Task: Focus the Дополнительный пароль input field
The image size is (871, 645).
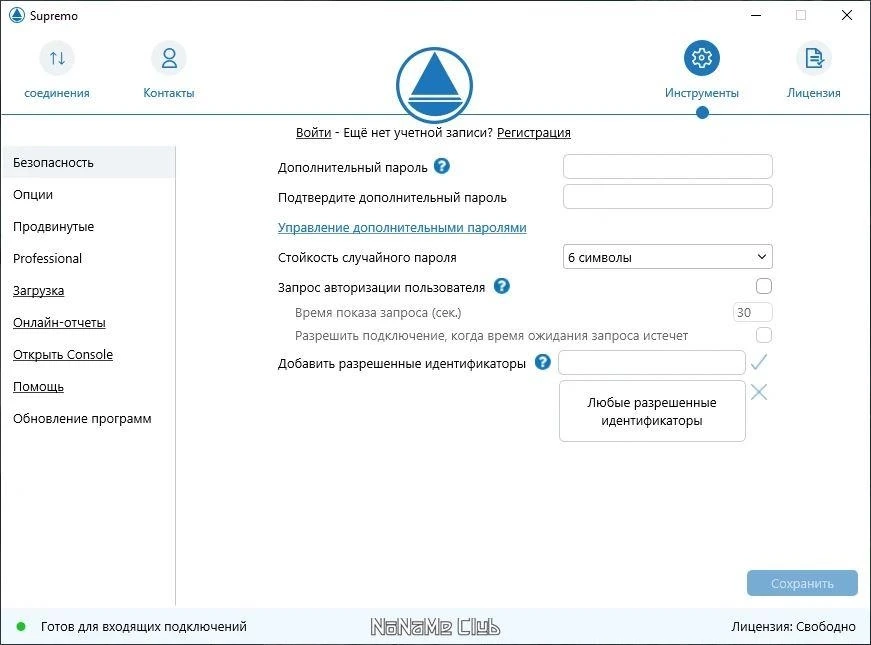Action: (668, 167)
